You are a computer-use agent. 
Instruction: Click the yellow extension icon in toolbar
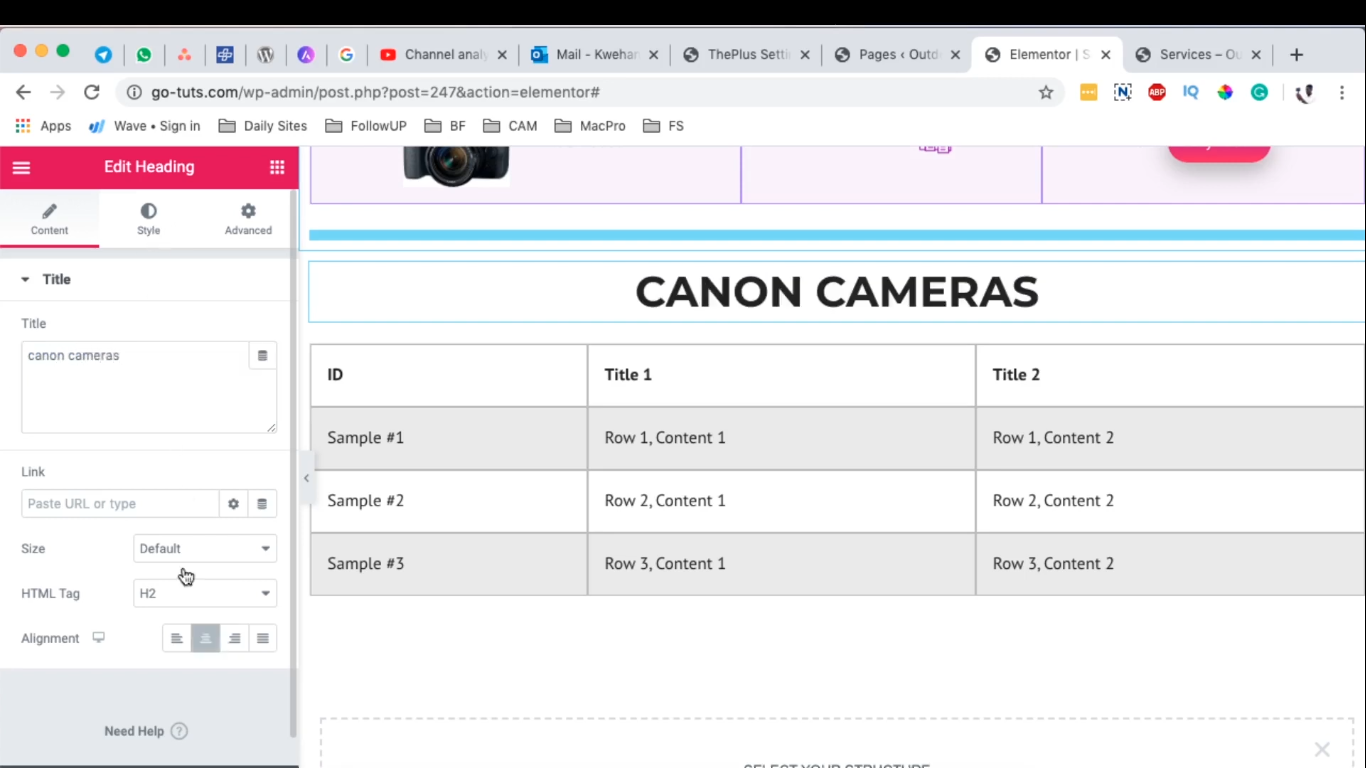pos(1088,92)
